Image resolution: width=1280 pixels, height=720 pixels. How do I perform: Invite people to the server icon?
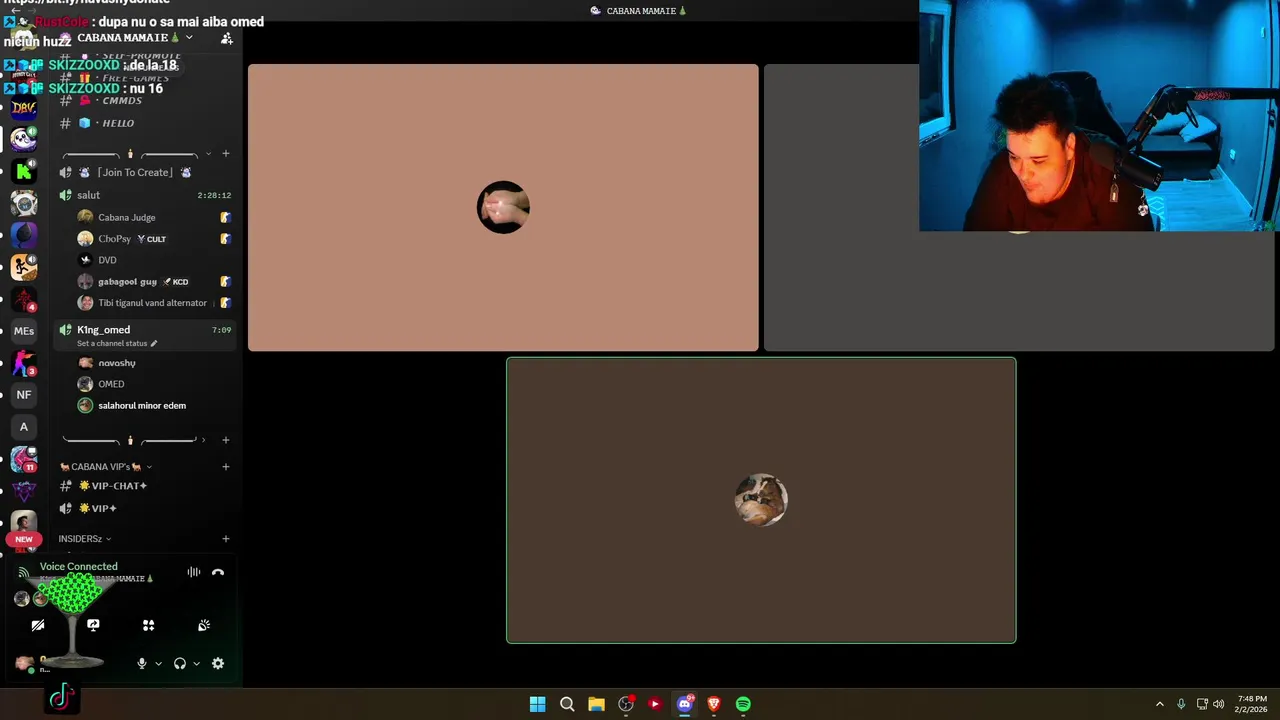[x=227, y=38]
